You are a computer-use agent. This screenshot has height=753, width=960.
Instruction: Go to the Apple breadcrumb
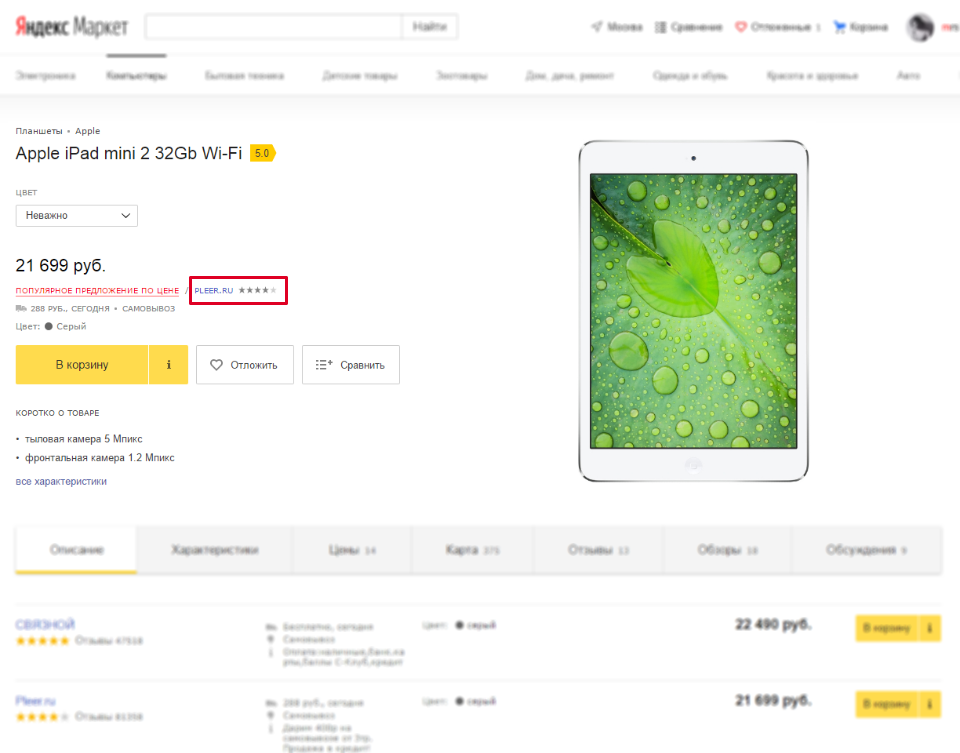[x=88, y=131]
